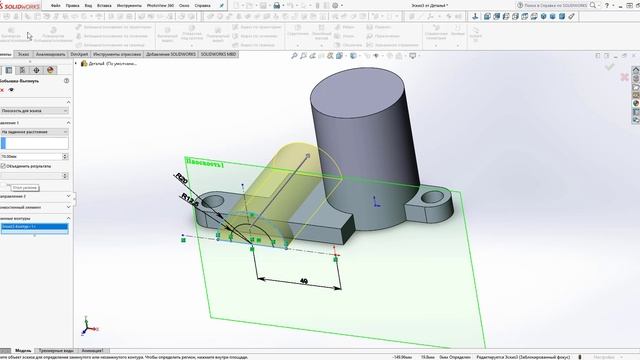Select the Bottom standard view icon
640x360 pixels.
(534, 16)
